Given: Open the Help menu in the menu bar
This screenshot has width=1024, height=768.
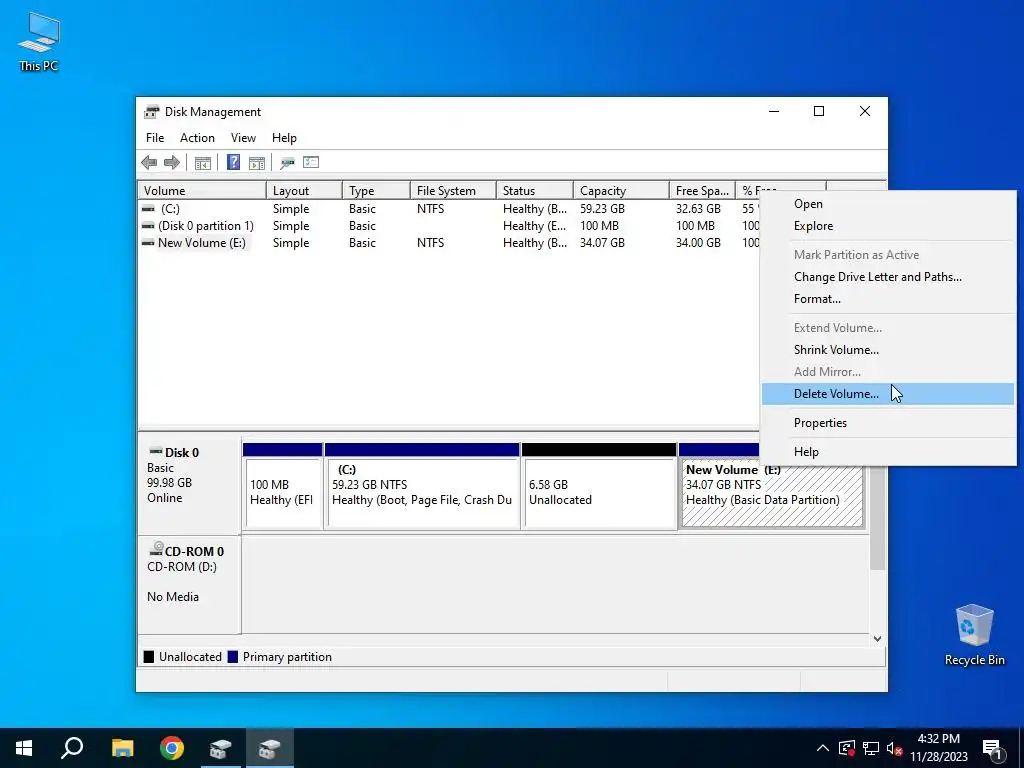Looking at the screenshot, I should (x=284, y=138).
